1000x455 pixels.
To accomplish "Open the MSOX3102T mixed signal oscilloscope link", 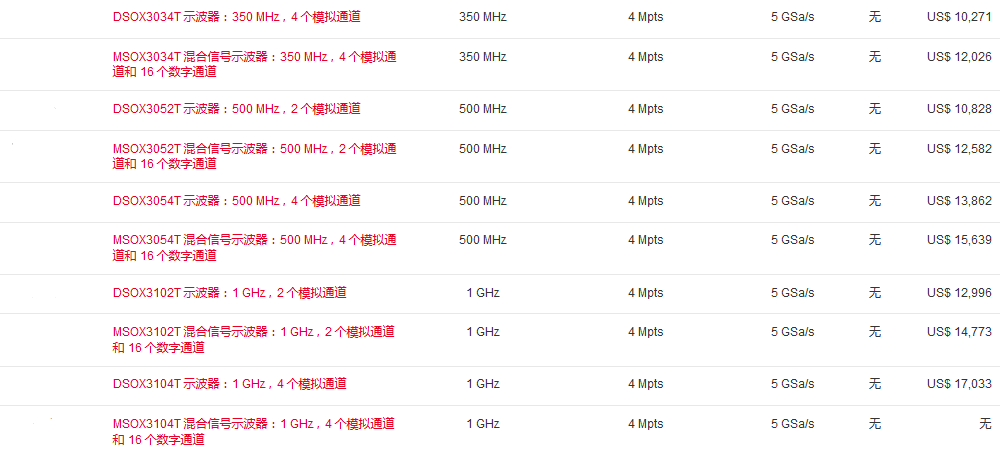I will click(x=253, y=332).
